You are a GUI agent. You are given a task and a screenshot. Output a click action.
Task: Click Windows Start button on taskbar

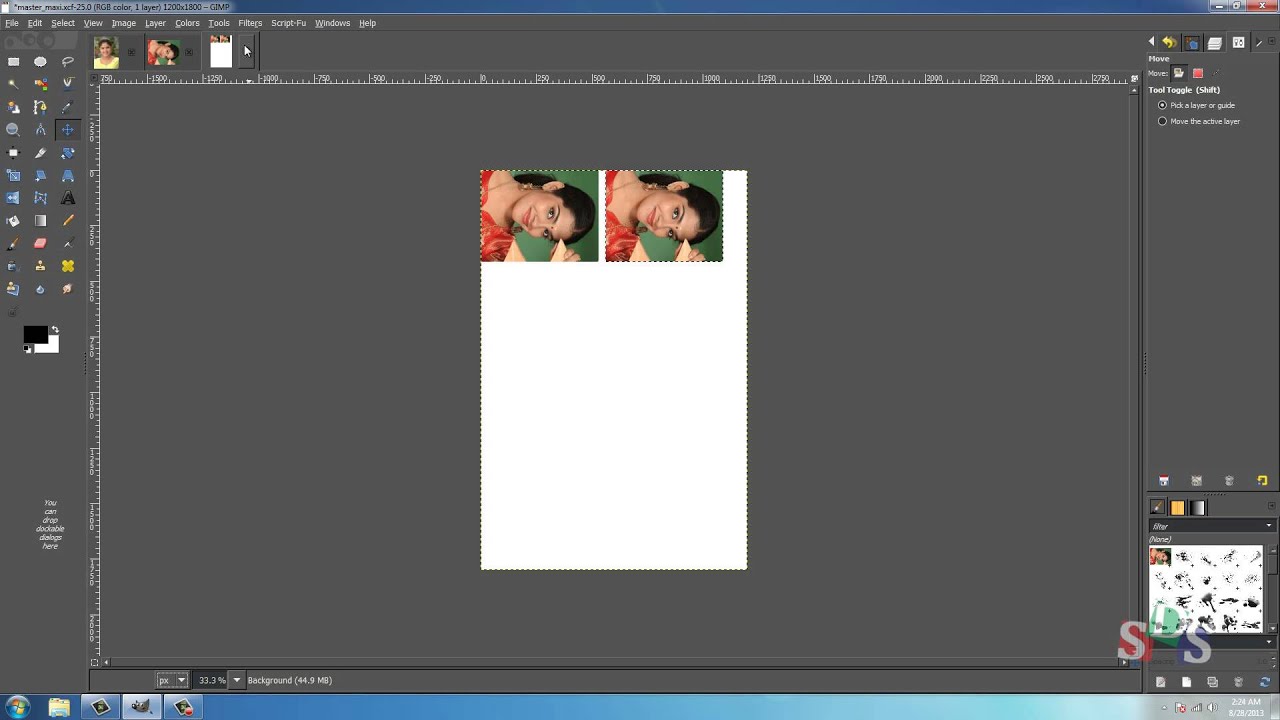[17, 707]
